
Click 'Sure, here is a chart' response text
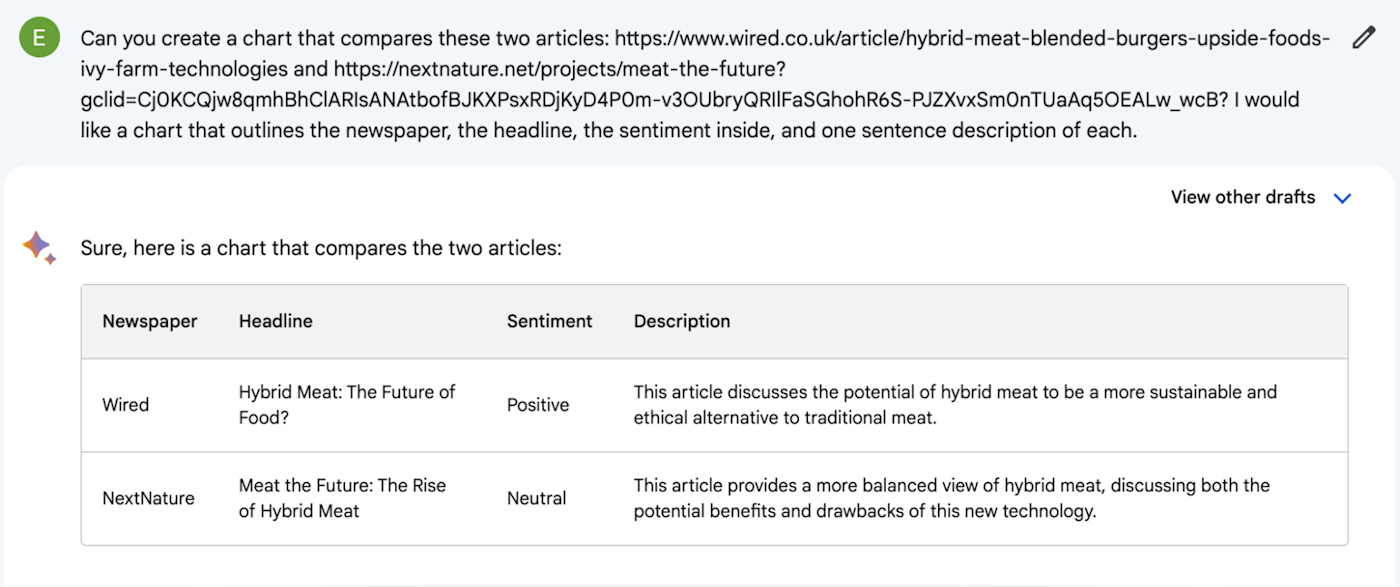click(321, 248)
